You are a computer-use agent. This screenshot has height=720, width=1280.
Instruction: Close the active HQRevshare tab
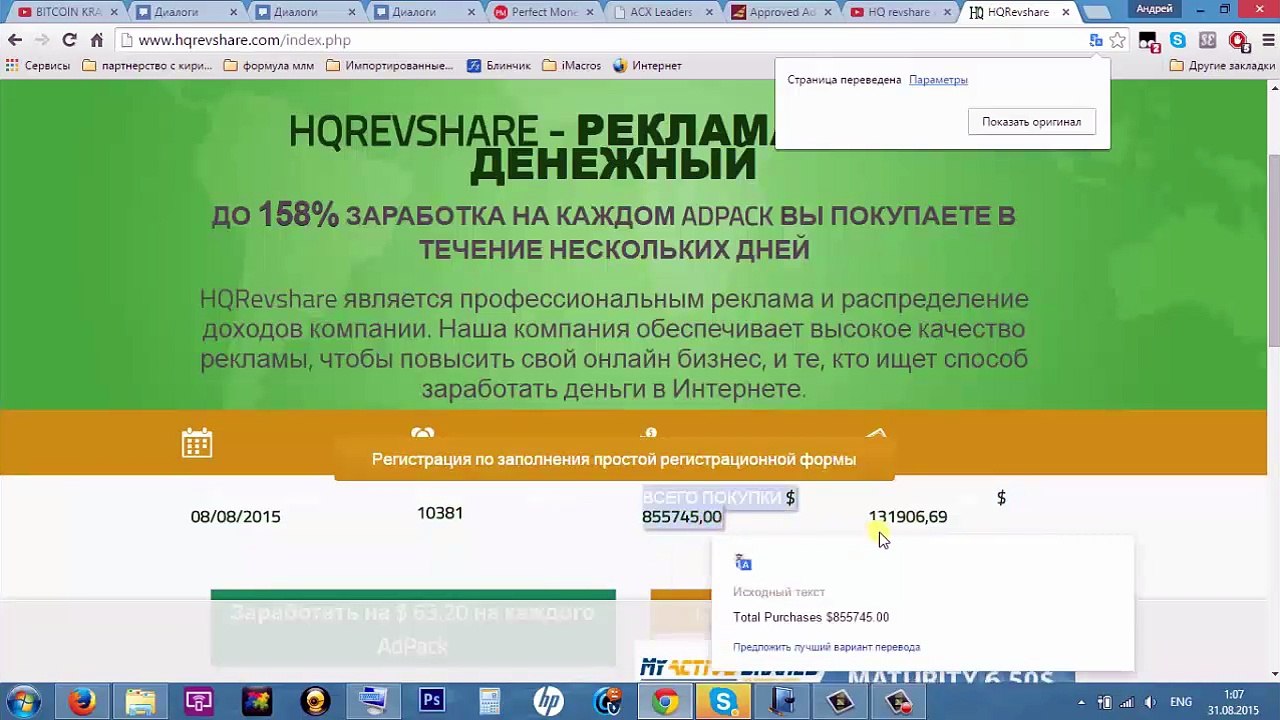coord(1066,12)
